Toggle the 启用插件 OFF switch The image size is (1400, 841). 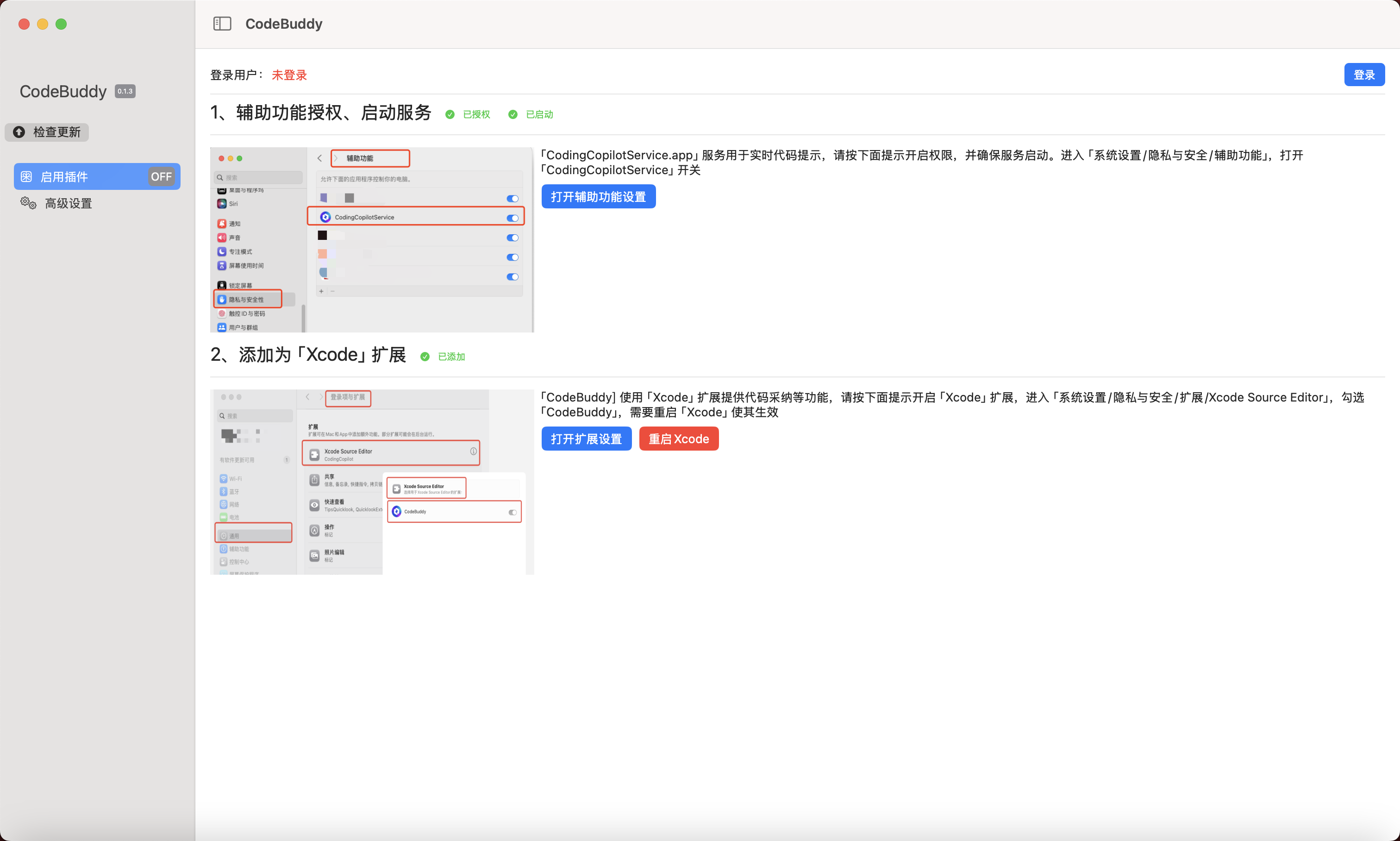tap(161, 177)
